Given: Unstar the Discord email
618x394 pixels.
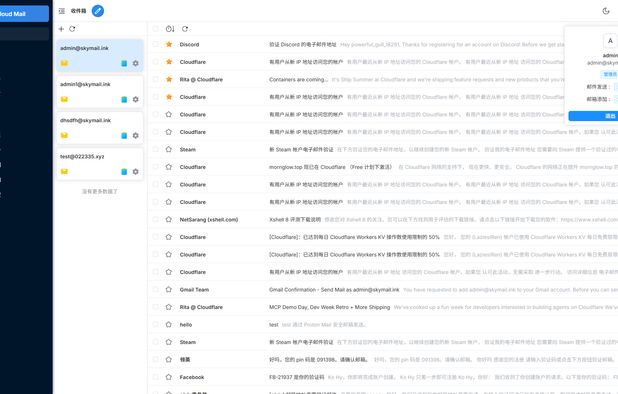Looking at the screenshot, I should click(169, 44).
